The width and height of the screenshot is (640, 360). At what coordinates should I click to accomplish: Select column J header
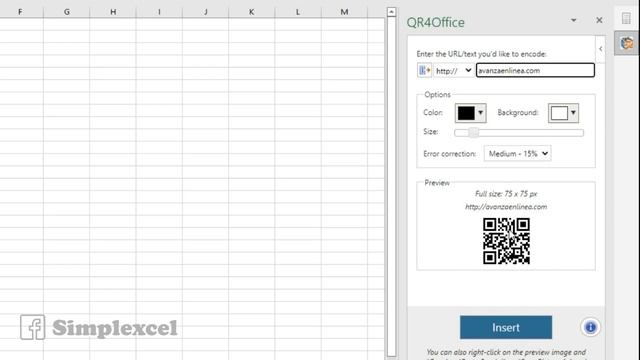coord(206,12)
